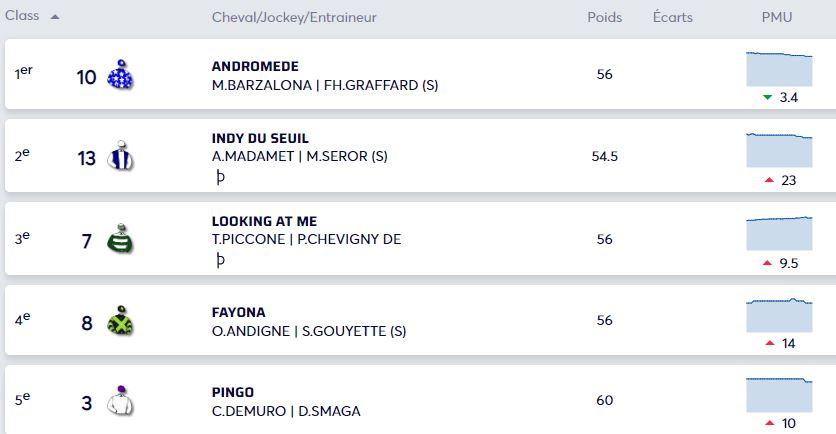
Task: Open horse PINGO details
Action: click(232, 392)
